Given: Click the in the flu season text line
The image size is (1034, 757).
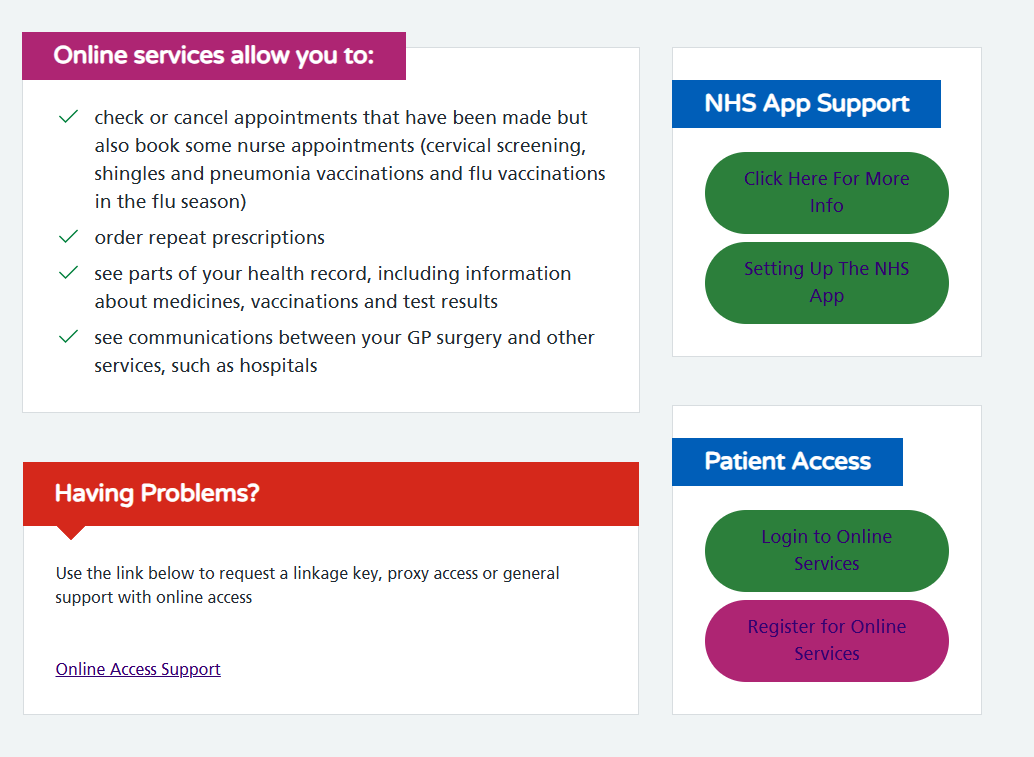Looking at the screenshot, I should pyautogui.click(x=170, y=202).
